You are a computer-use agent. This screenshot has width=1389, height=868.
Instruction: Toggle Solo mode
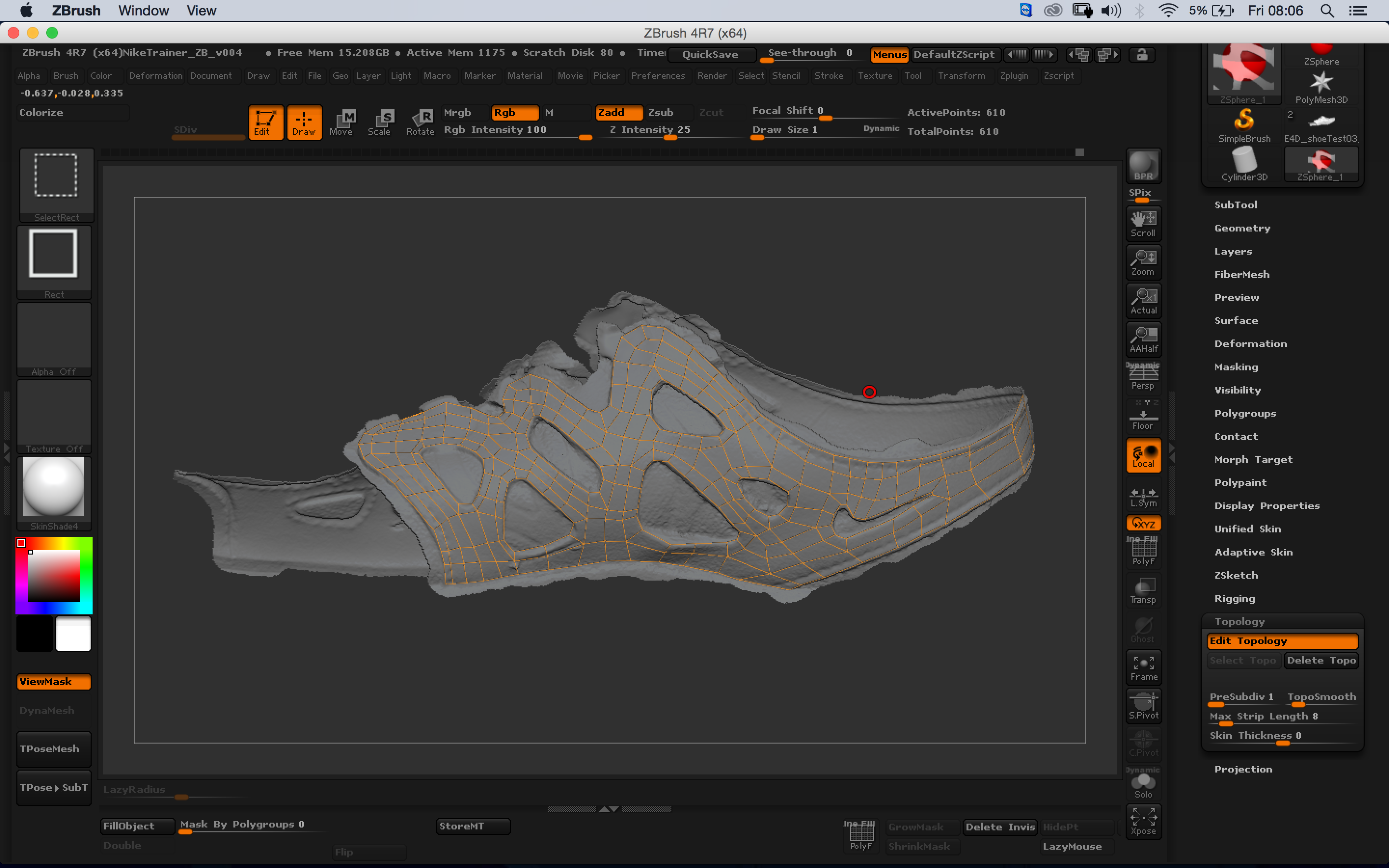point(1144,784)
